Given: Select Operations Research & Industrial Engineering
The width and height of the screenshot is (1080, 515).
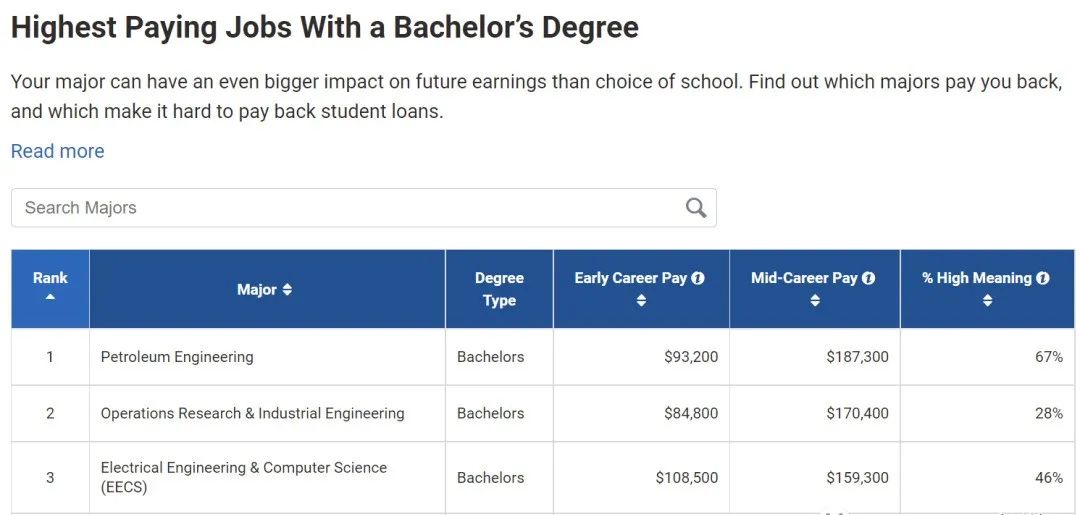Looking at the screenshot, I should click(252, 413).
